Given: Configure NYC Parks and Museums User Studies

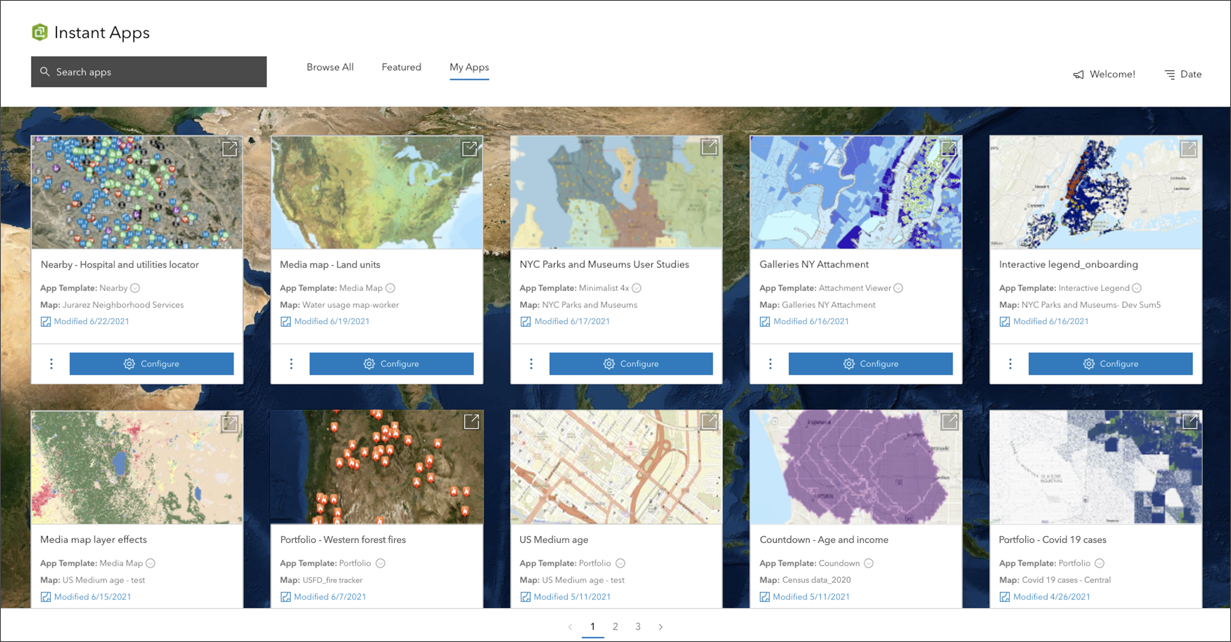Looking at the screenshot, I should (x=631, y=364).
